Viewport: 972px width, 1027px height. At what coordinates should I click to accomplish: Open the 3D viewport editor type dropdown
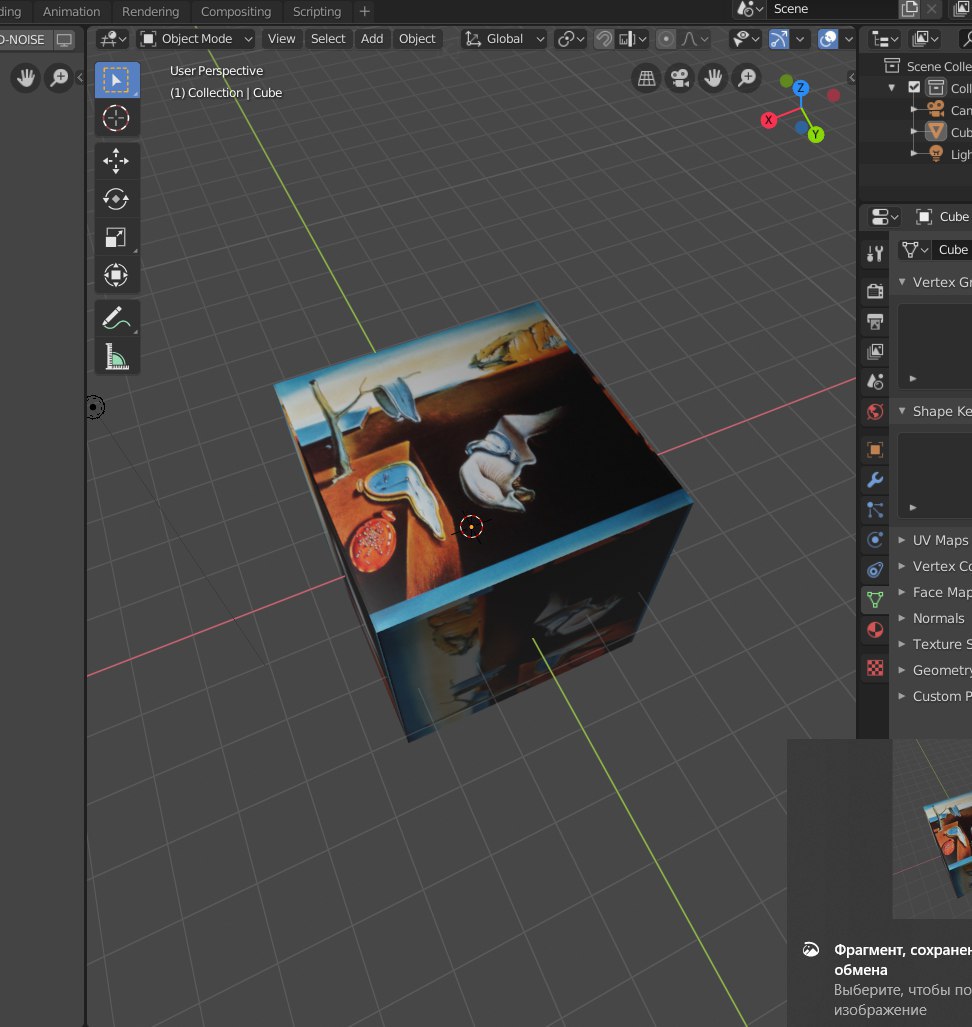click(113, 39)
